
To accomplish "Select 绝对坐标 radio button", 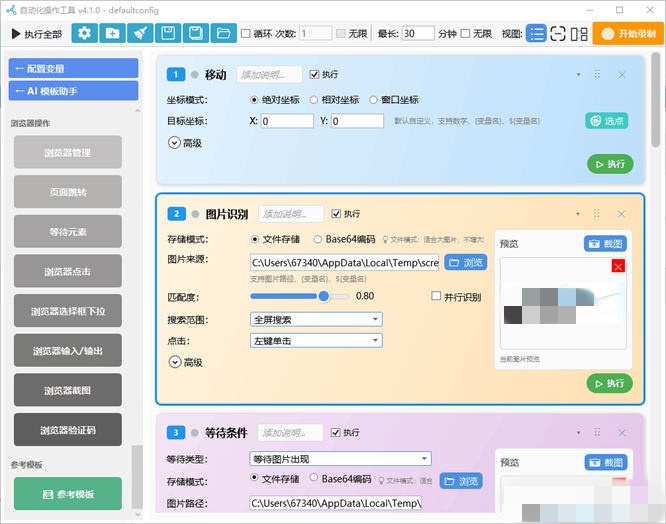I will point(254,100).
